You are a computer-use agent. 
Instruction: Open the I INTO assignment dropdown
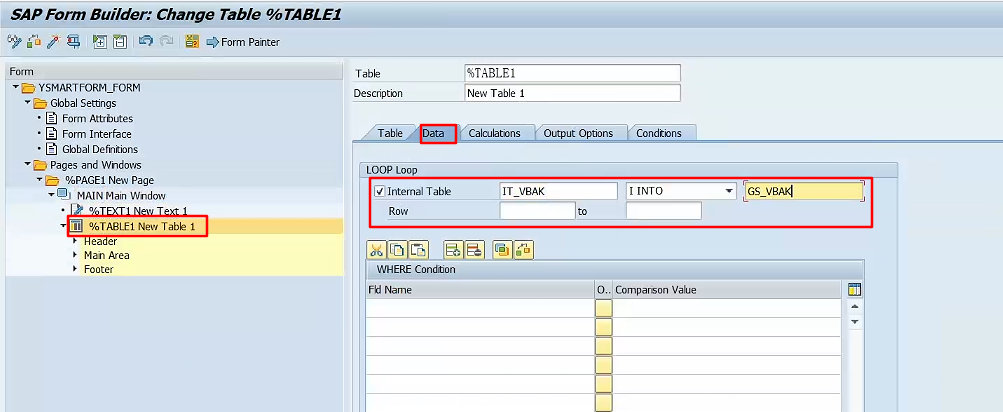pyautogui.click(x=729, y=191)
